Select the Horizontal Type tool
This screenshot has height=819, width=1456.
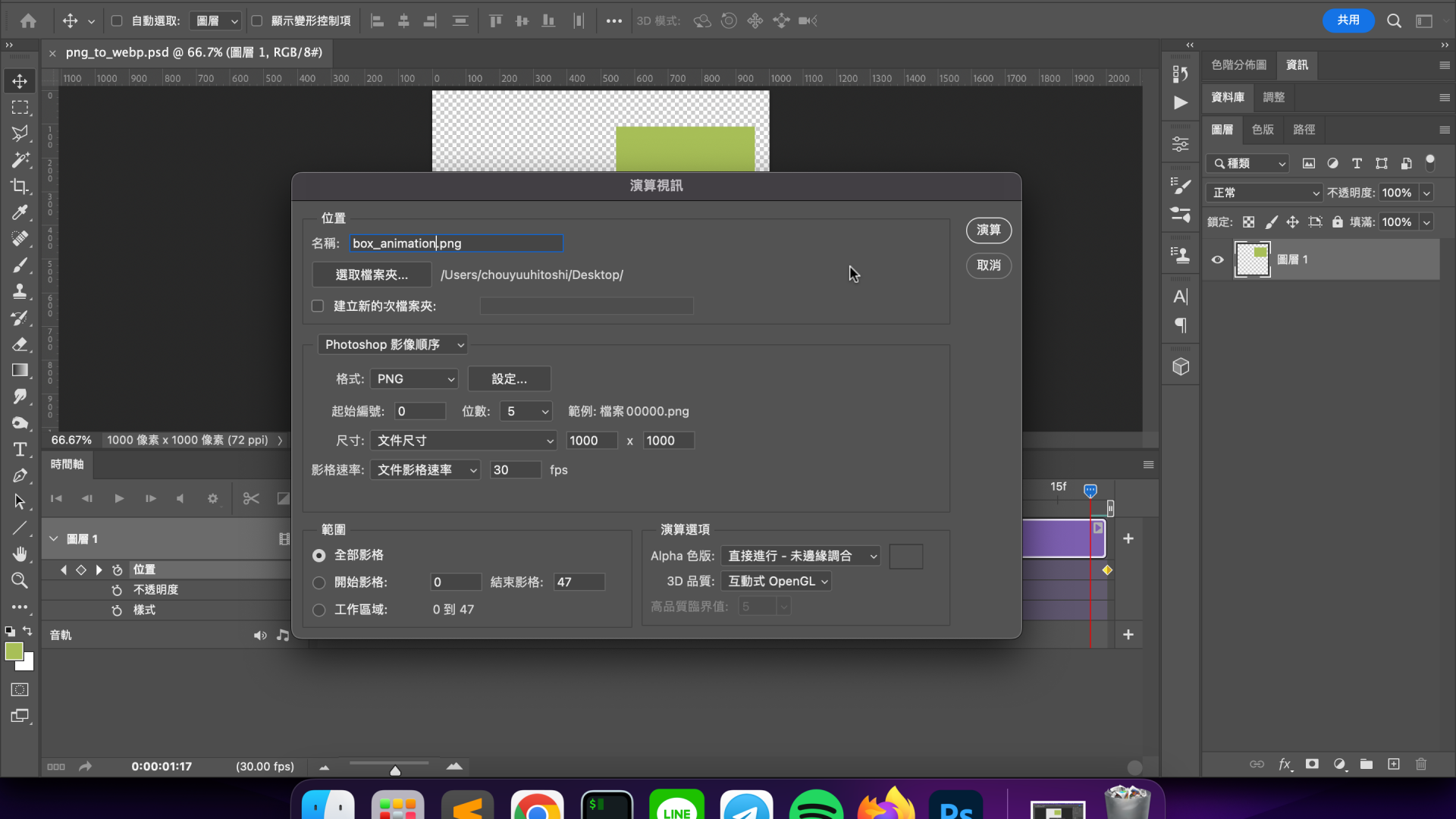tap(20, 450)
